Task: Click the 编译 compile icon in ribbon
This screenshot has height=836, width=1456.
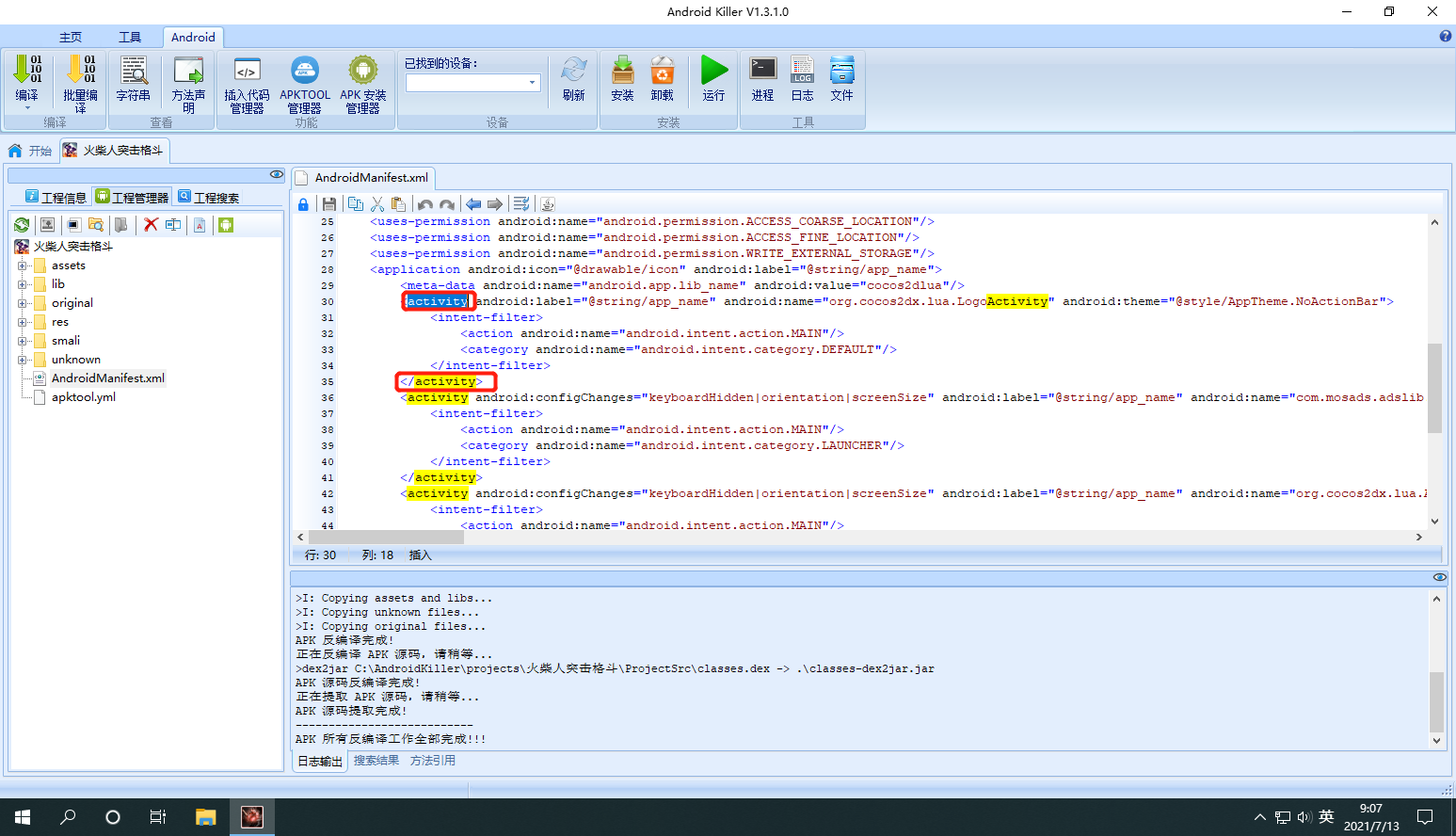Action: pyautogui.click(x=27, y=79)
